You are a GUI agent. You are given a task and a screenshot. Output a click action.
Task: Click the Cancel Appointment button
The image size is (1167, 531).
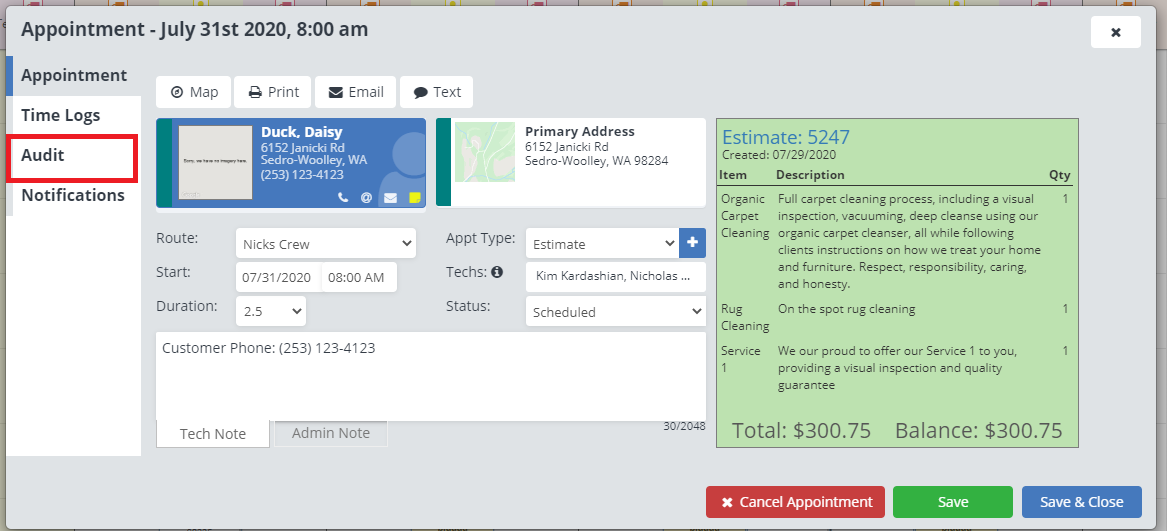point(795,502)
